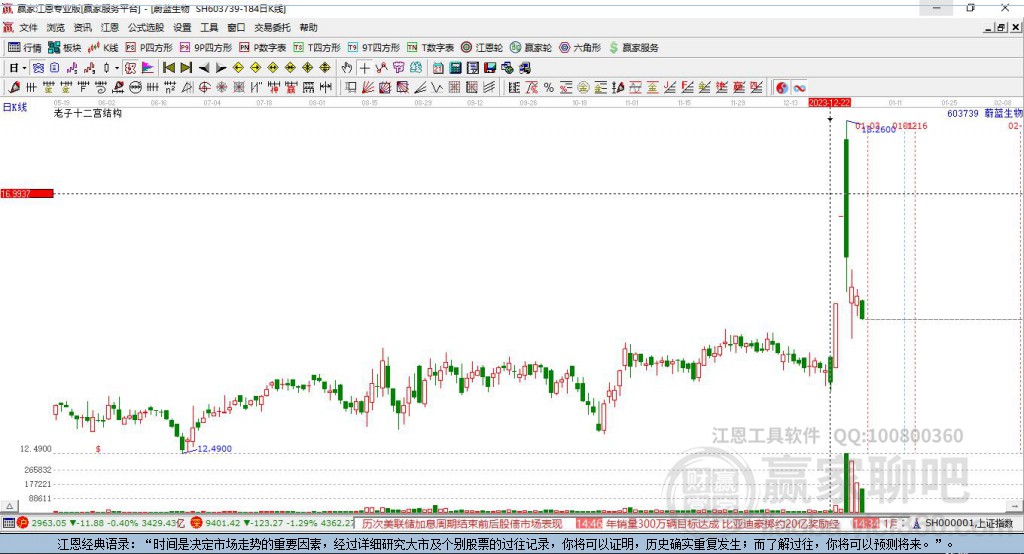Click the 日K线 label
The width and height of the screenshot is (1024, 554).
[x=14, y=106]
